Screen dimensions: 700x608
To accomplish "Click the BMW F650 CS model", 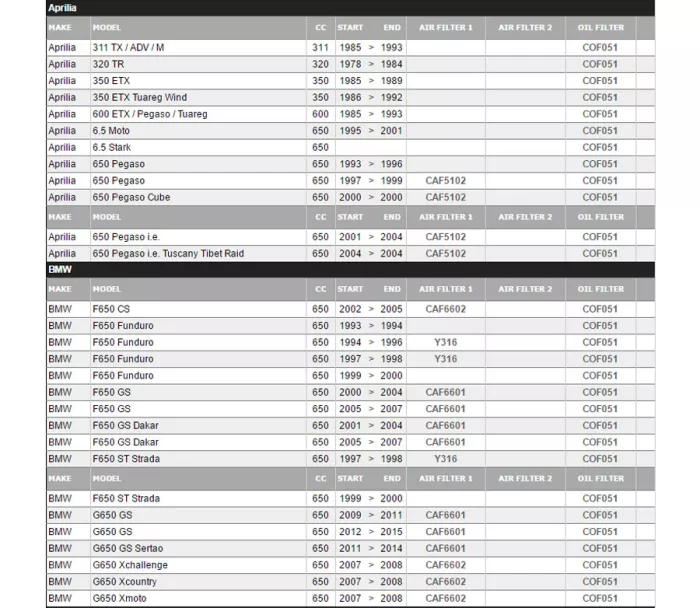I will [111, 309].
